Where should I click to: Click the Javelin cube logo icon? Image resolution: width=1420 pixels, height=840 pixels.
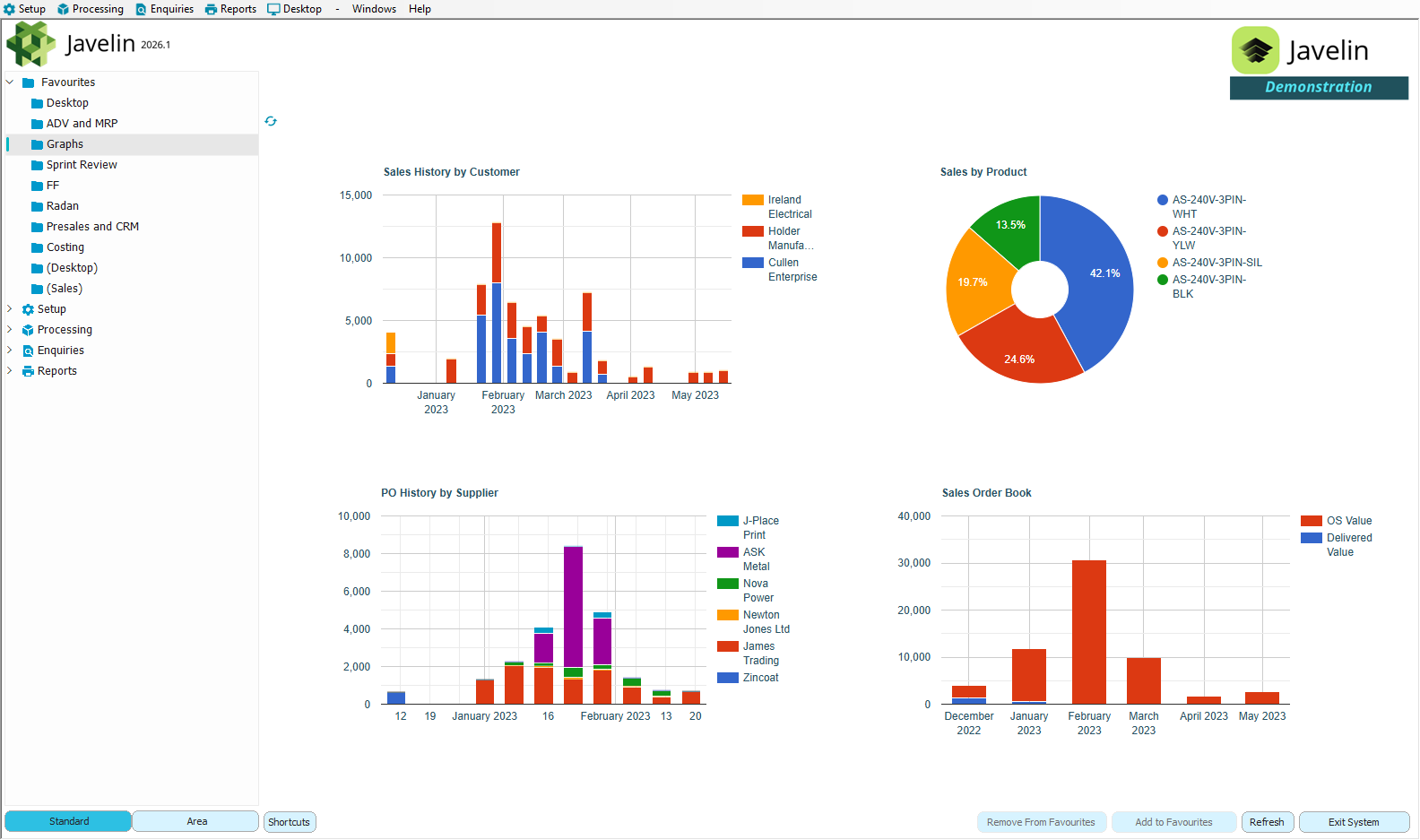[x=31, y=44]
